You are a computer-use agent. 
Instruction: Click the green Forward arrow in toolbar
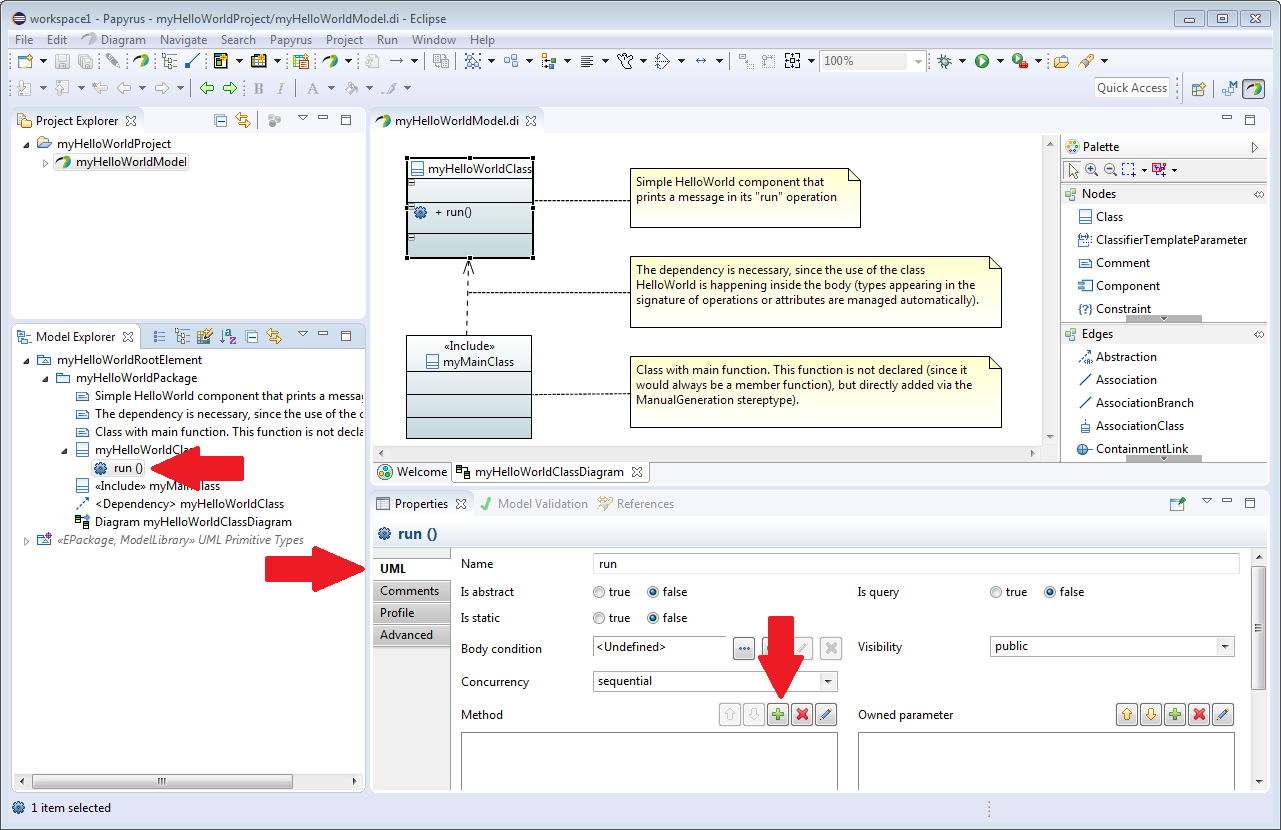pyautogui.click(x=229, y=88)
